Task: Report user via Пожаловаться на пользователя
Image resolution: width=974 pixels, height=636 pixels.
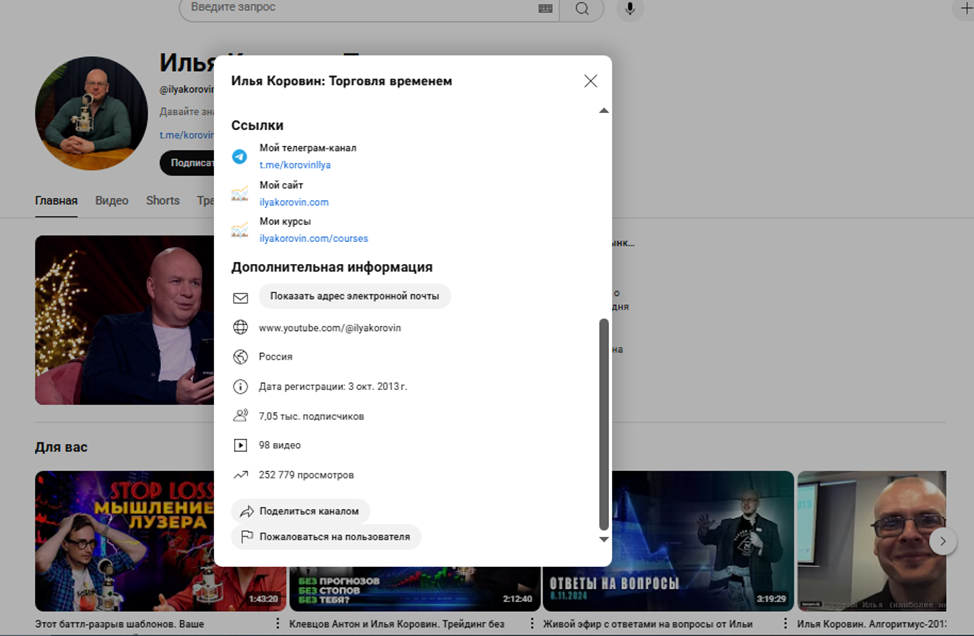Action: tap(326, 537)
